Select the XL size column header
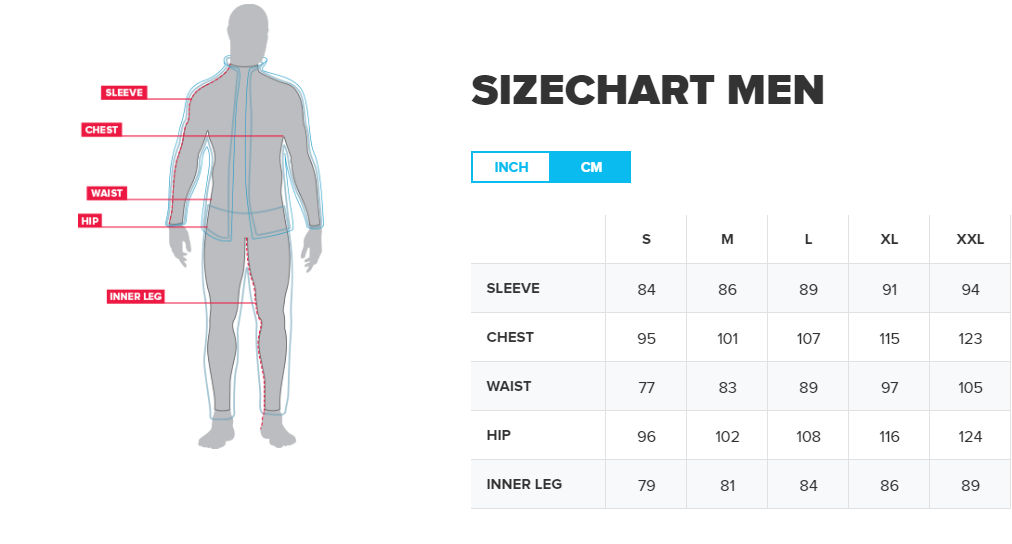This screenshot has width=1012, height=544. coord(889,239)
